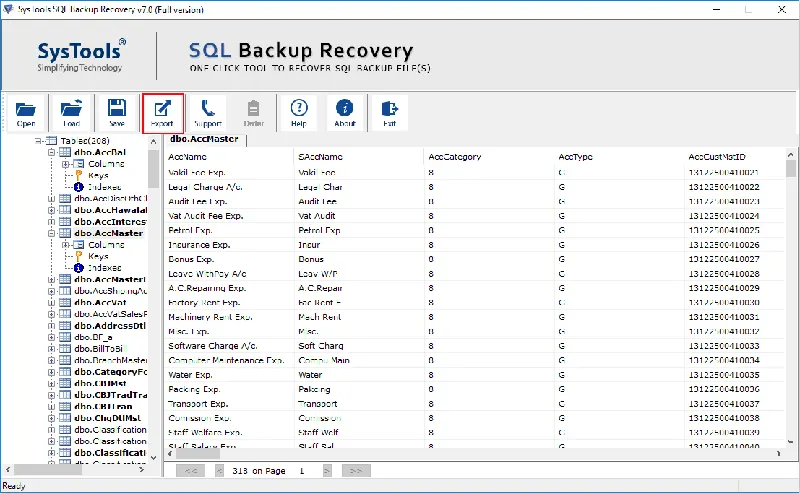The width and height of the screenshot is (800, 494).
Task: Click the 'Water Exp.' AccName cell
Action: [229, 375]
